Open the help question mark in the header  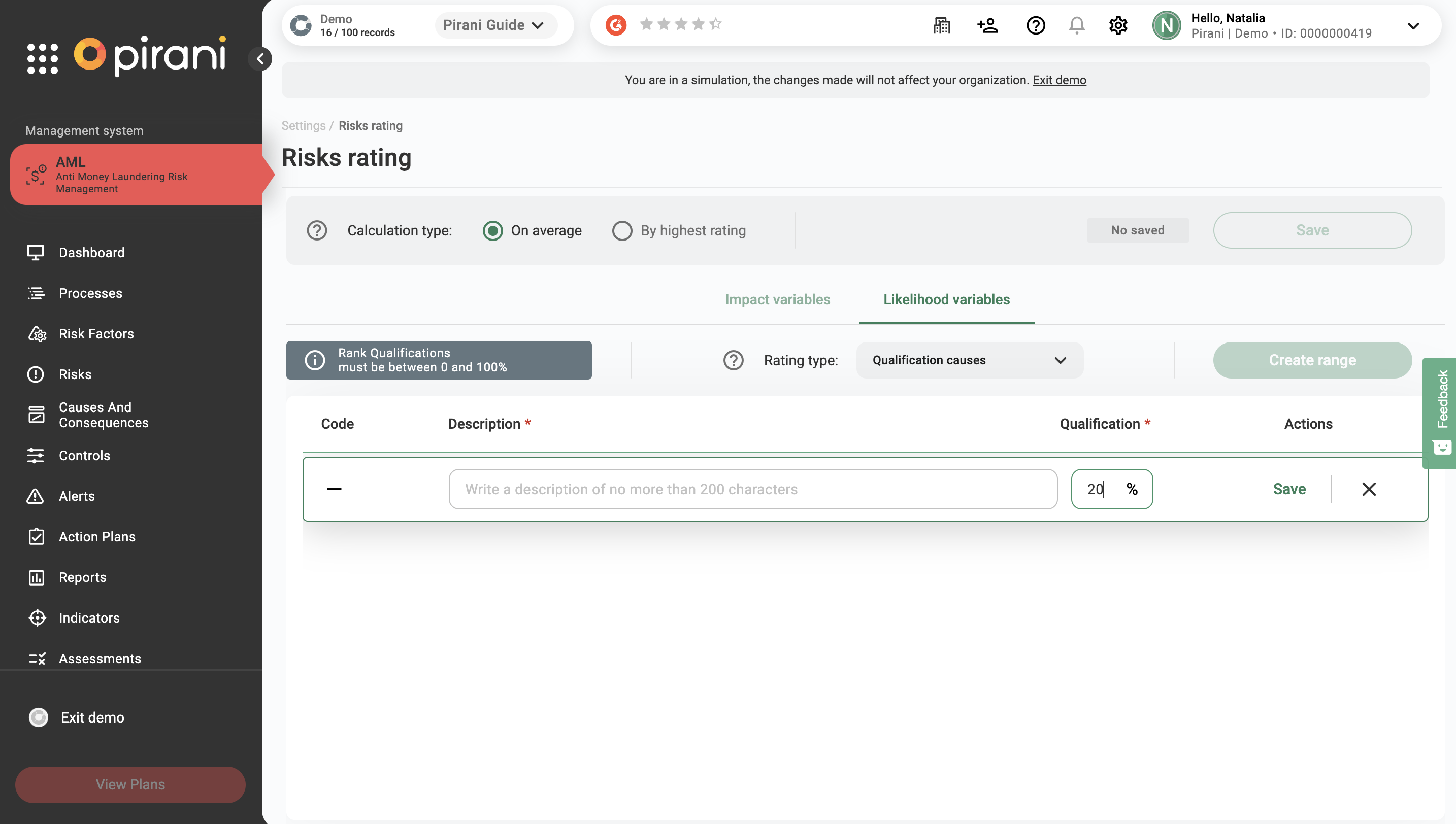pyautogui.click(x=1035, y=25)
